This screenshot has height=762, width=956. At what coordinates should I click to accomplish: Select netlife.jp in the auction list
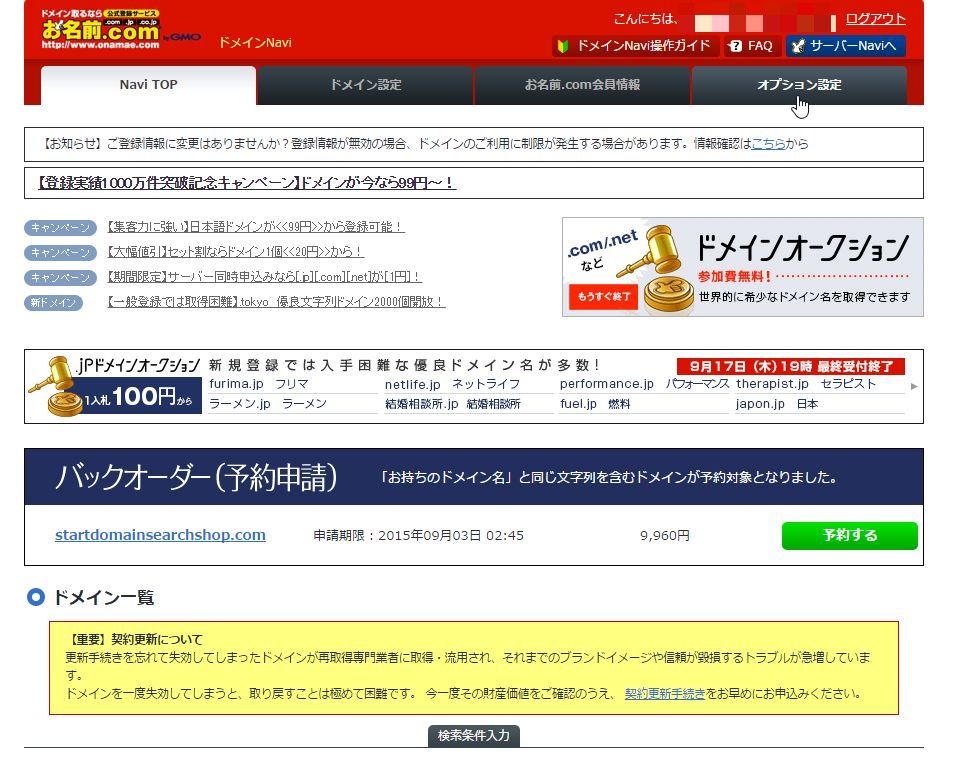point(412,384)
